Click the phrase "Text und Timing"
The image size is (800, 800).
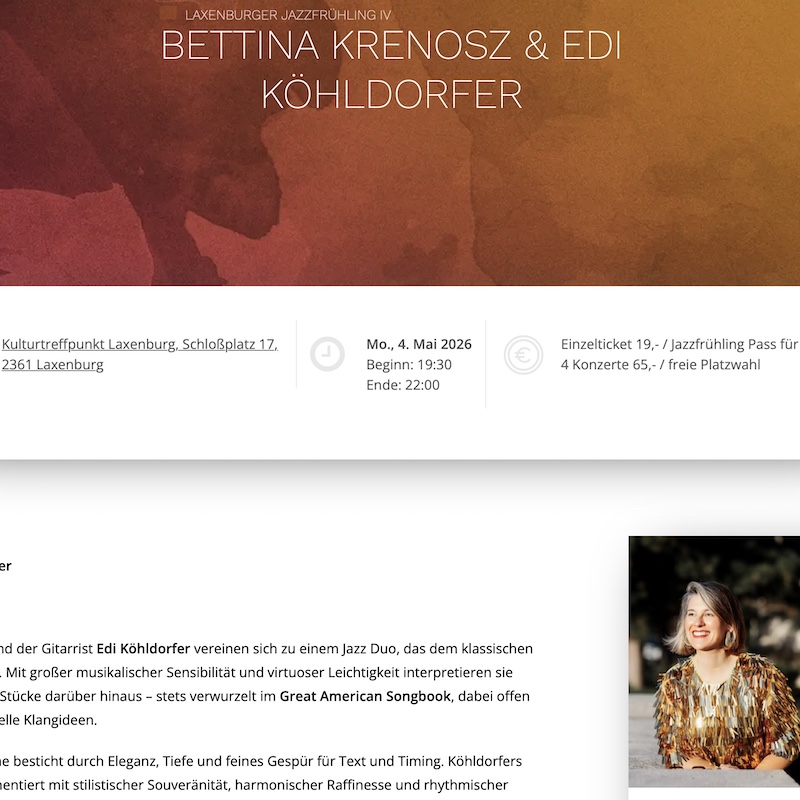coord(389,761)
